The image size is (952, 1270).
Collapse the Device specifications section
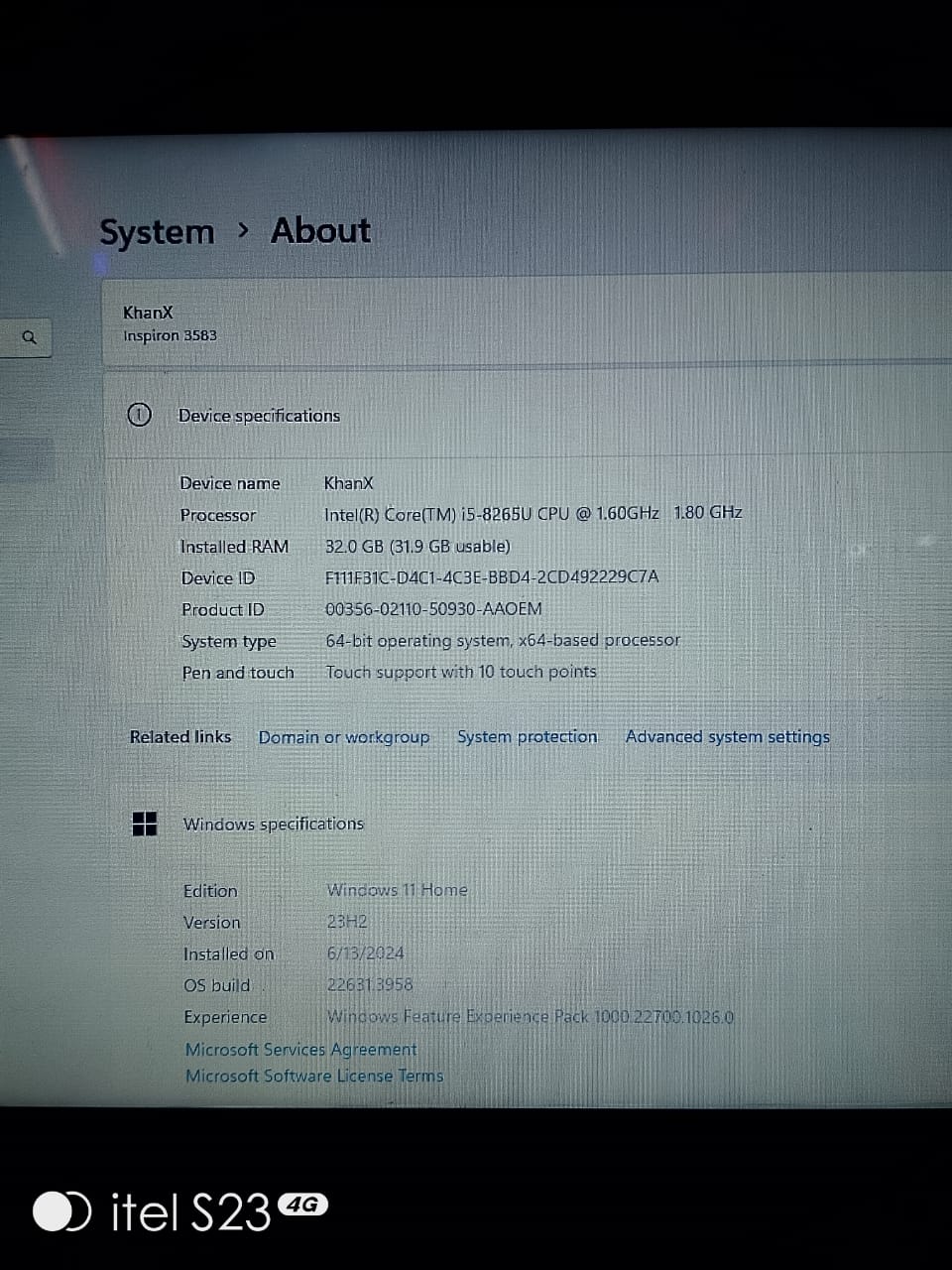pos(259,416)
